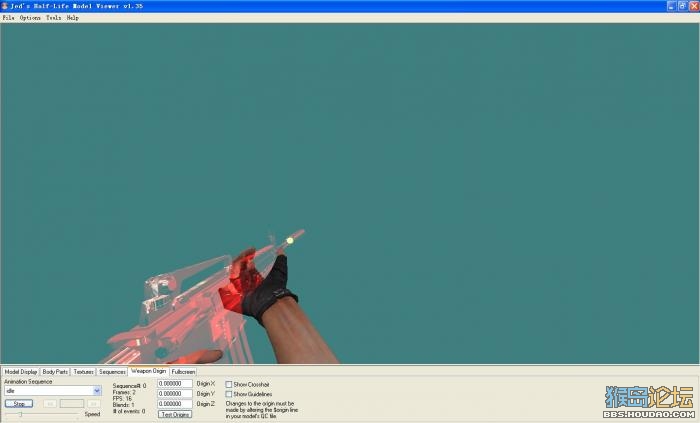Expand the Animation Sequence dropdown showing idle

(x=97, y=391)
